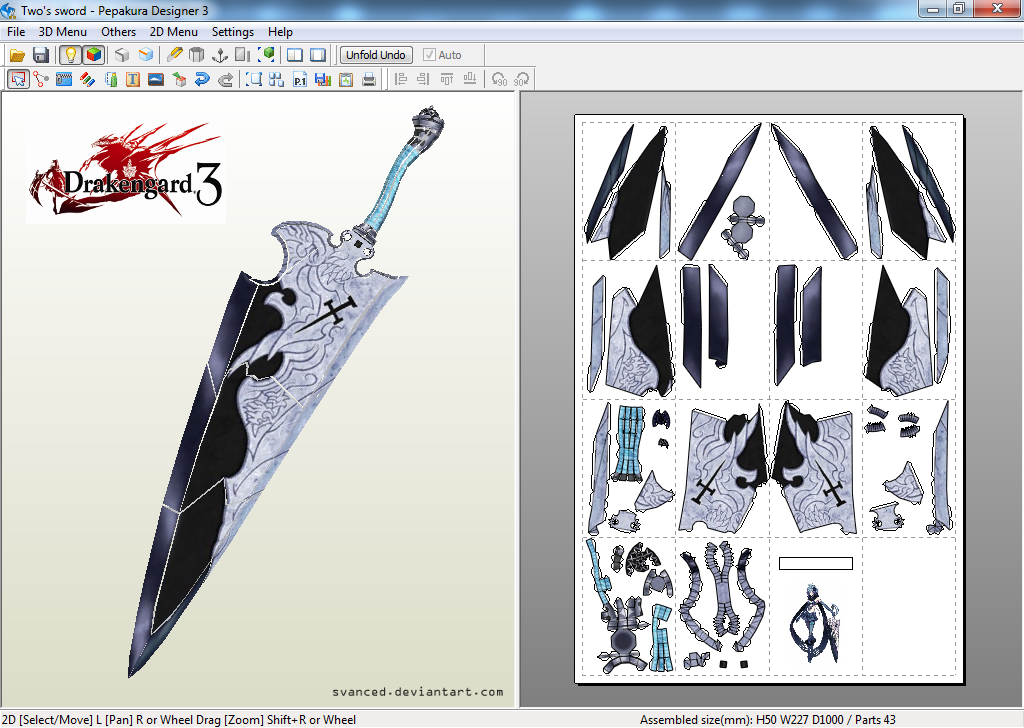The height and width of the screenshot is (728, 1024).
Task: Click the align left icon
Action: tap(401, 80)
